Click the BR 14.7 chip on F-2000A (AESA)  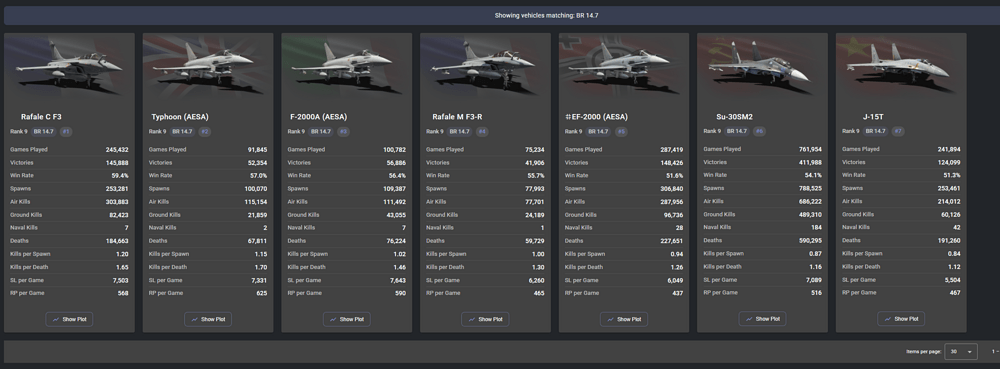[321, 132]
